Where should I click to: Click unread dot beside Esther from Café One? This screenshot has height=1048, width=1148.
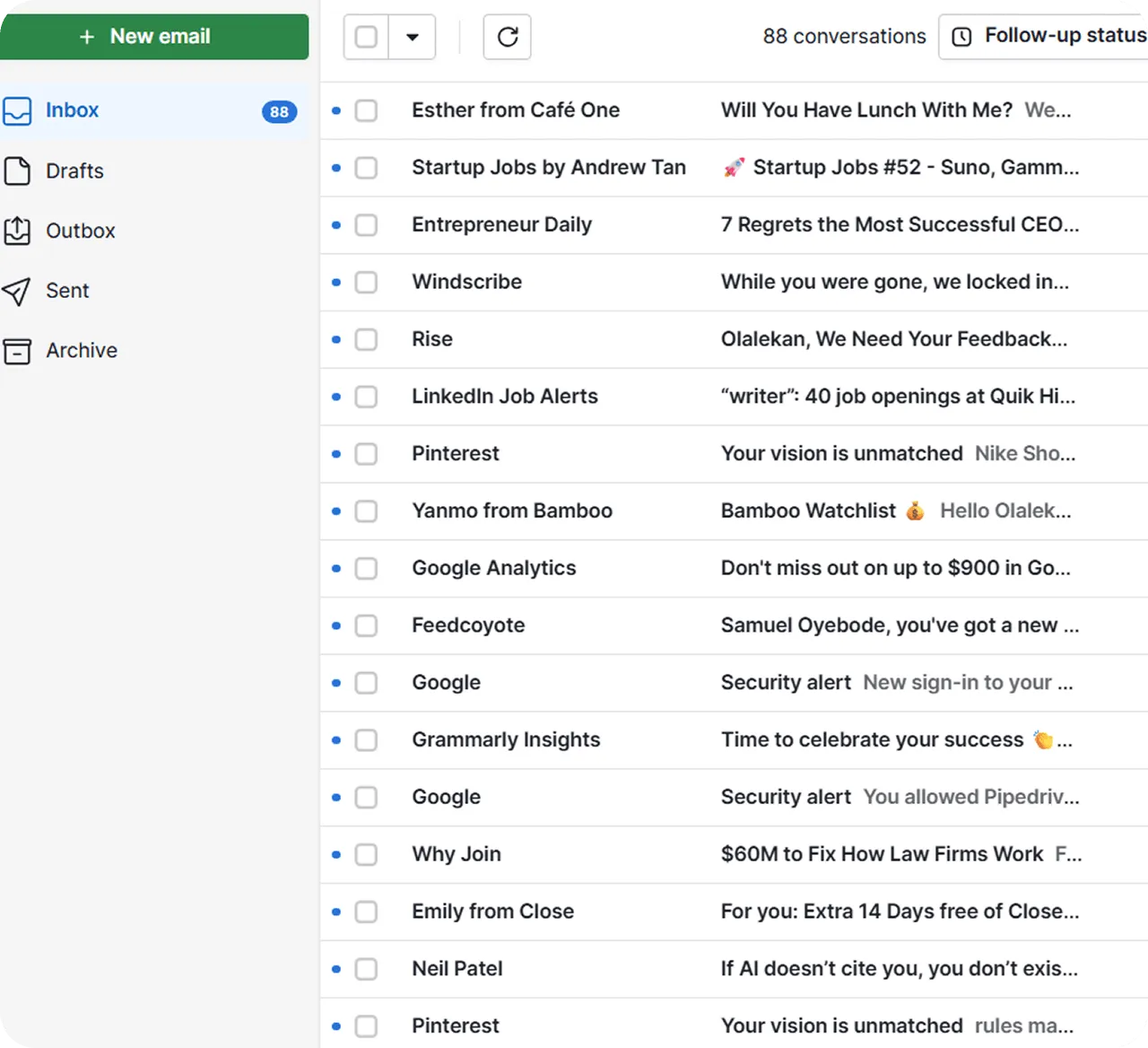coord(336,110)
